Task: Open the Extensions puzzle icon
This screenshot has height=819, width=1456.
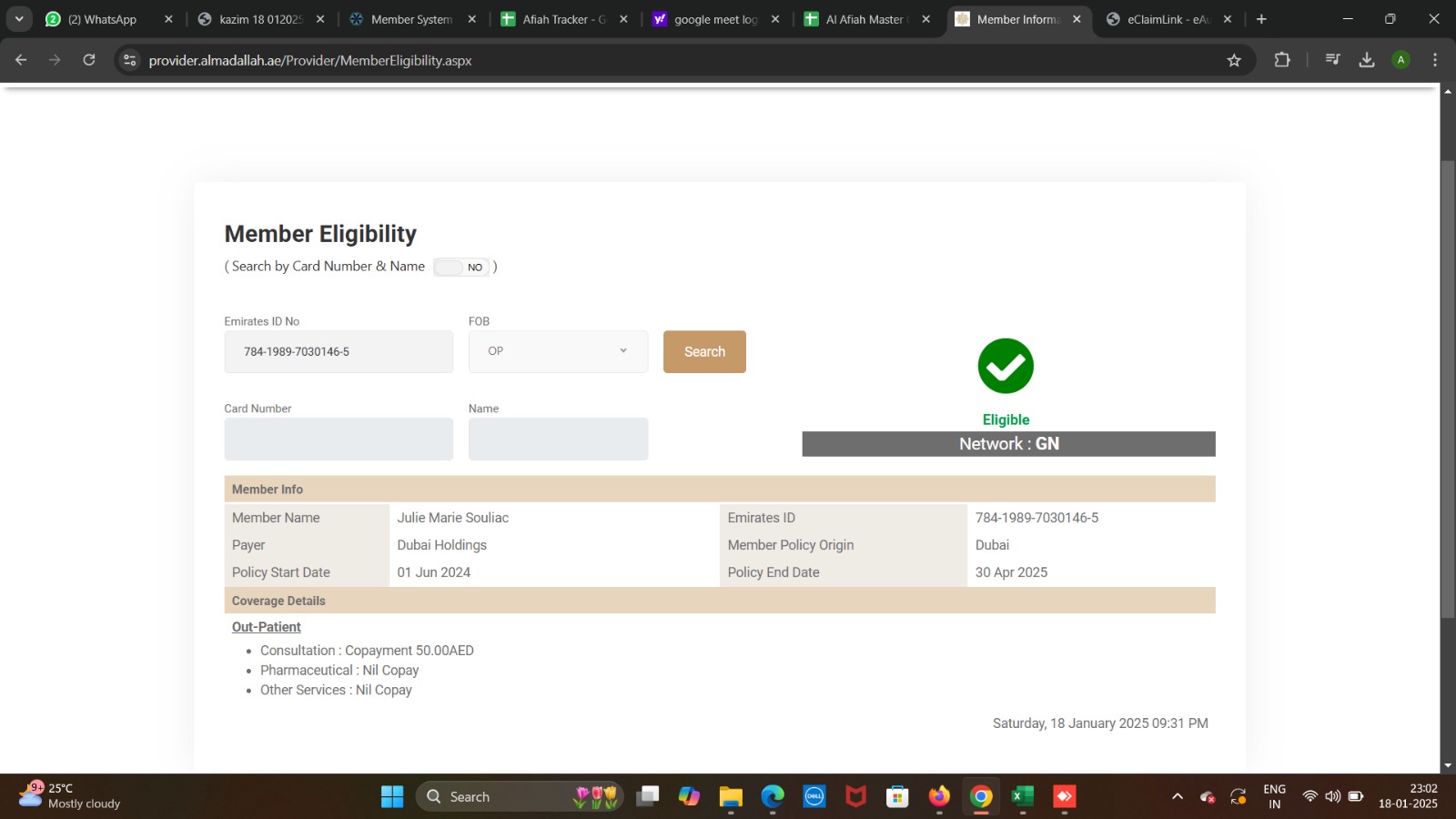Action: (1282, 60)
